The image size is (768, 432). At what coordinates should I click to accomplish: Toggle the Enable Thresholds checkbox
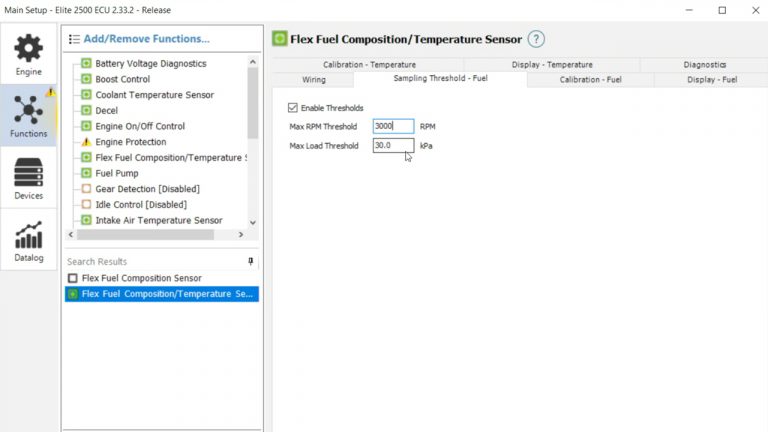[x=292, y=108]
